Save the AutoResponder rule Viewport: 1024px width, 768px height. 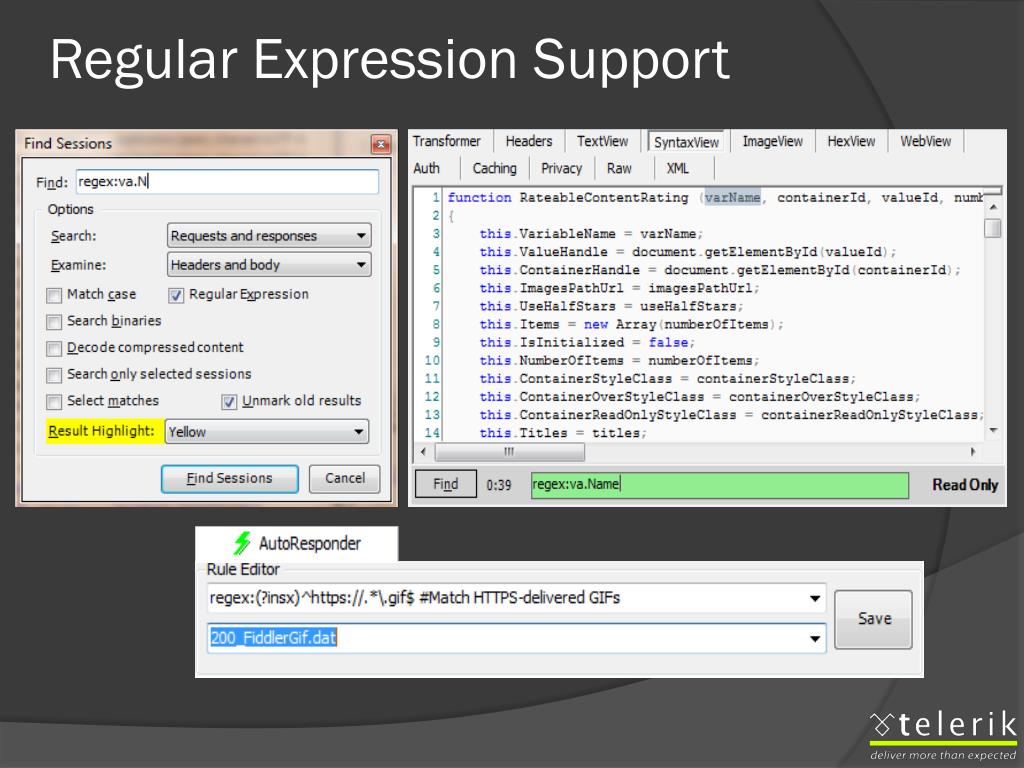[x=874, y=619]
